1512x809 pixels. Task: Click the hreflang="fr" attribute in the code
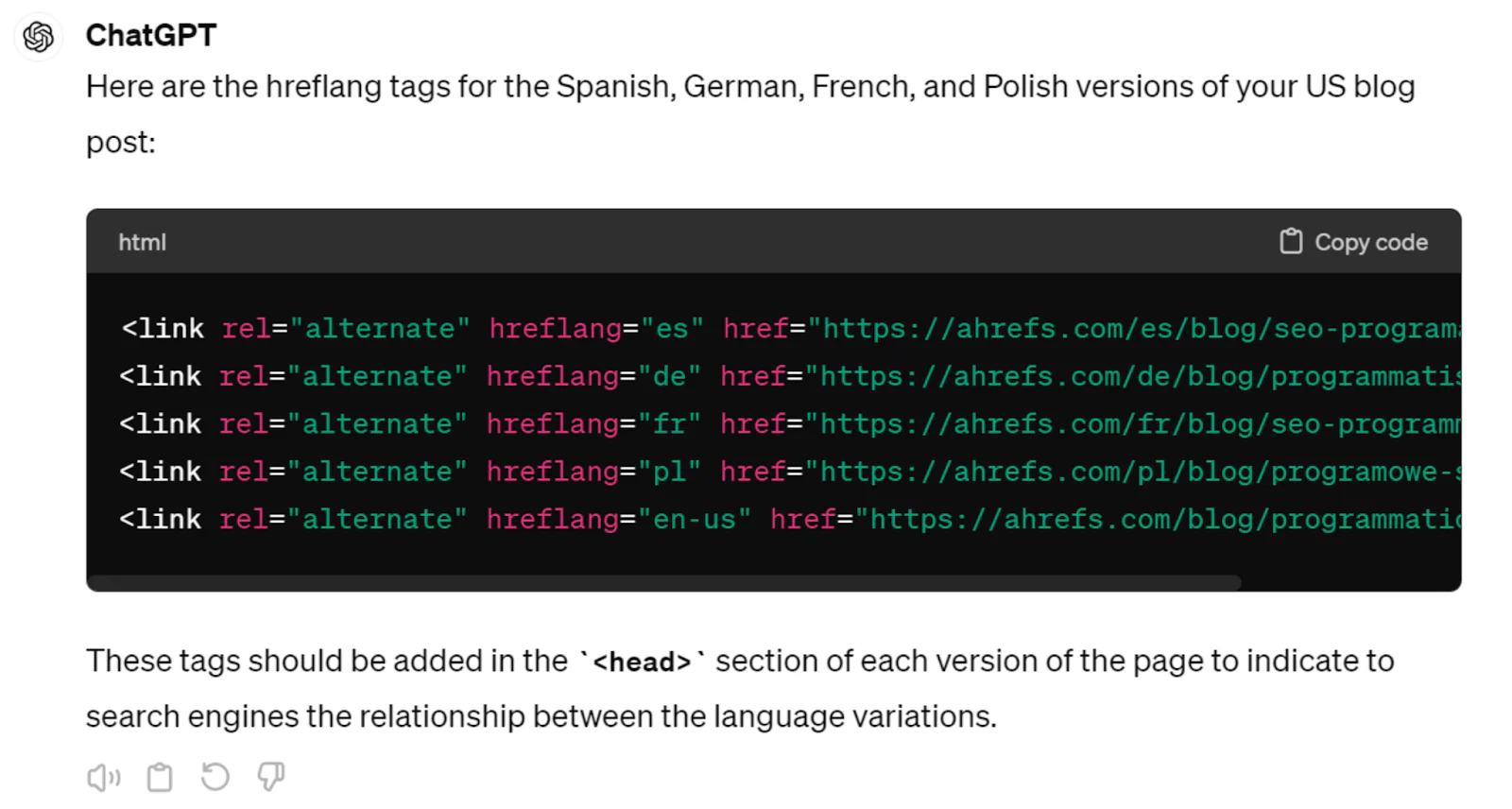(593, 424)
